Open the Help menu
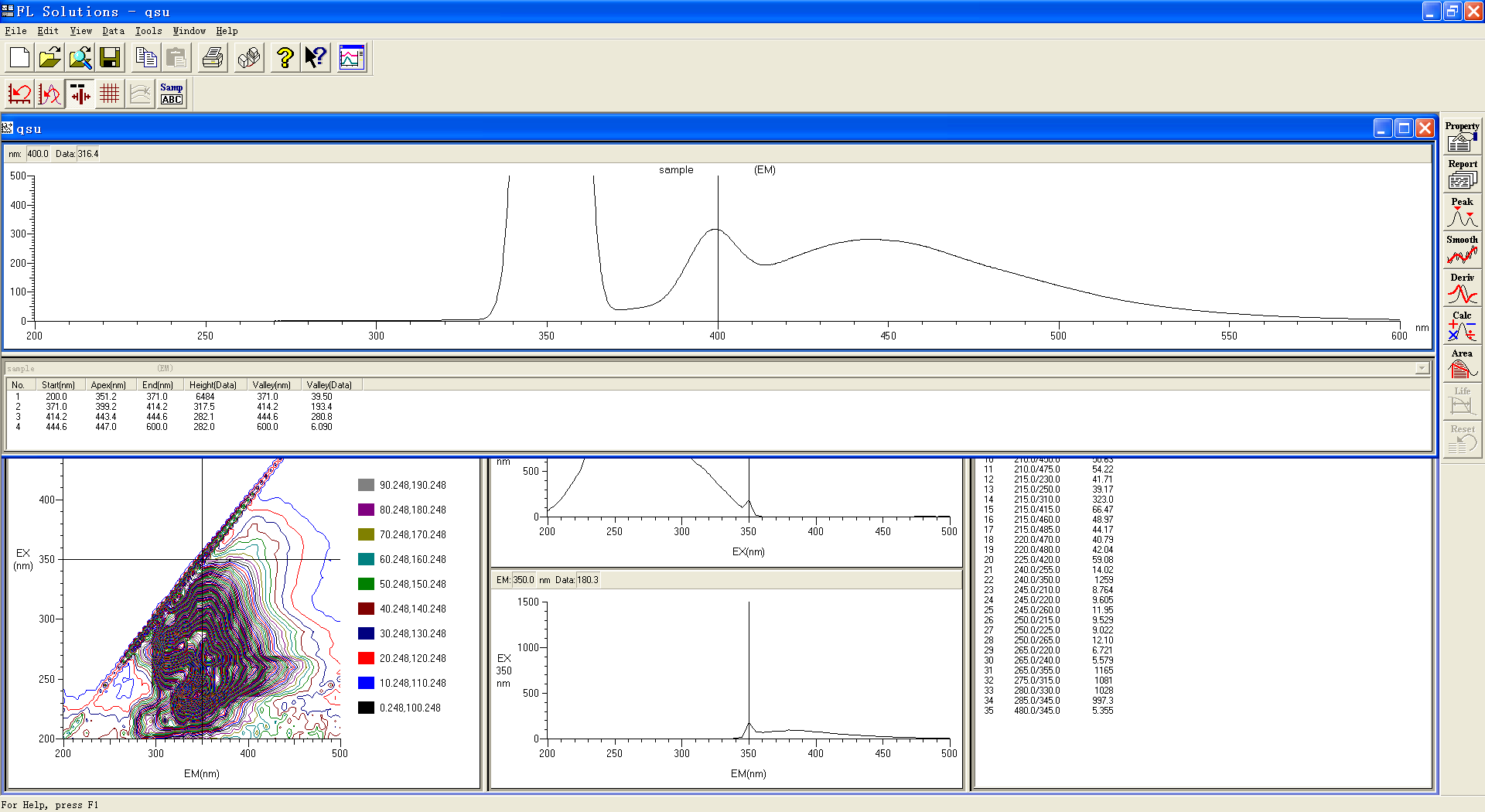 (227, 31)
